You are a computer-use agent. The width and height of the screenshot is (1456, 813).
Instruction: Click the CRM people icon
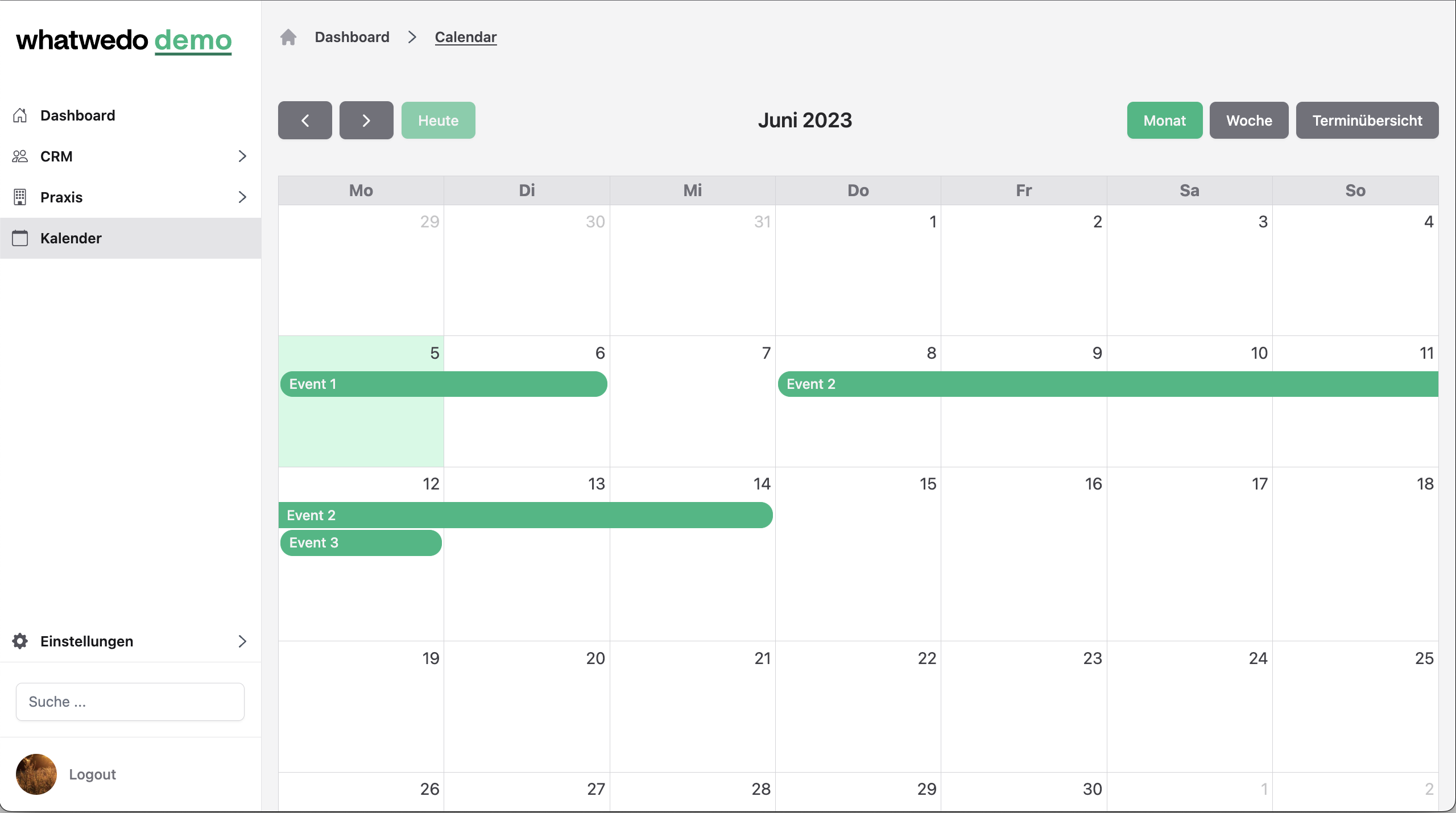click(20, 156)
